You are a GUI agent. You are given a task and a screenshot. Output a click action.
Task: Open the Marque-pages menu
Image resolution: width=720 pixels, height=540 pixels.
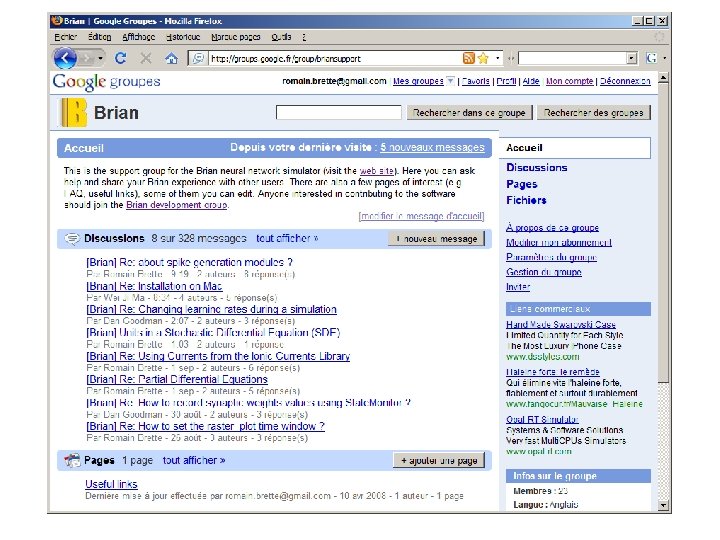236,37
